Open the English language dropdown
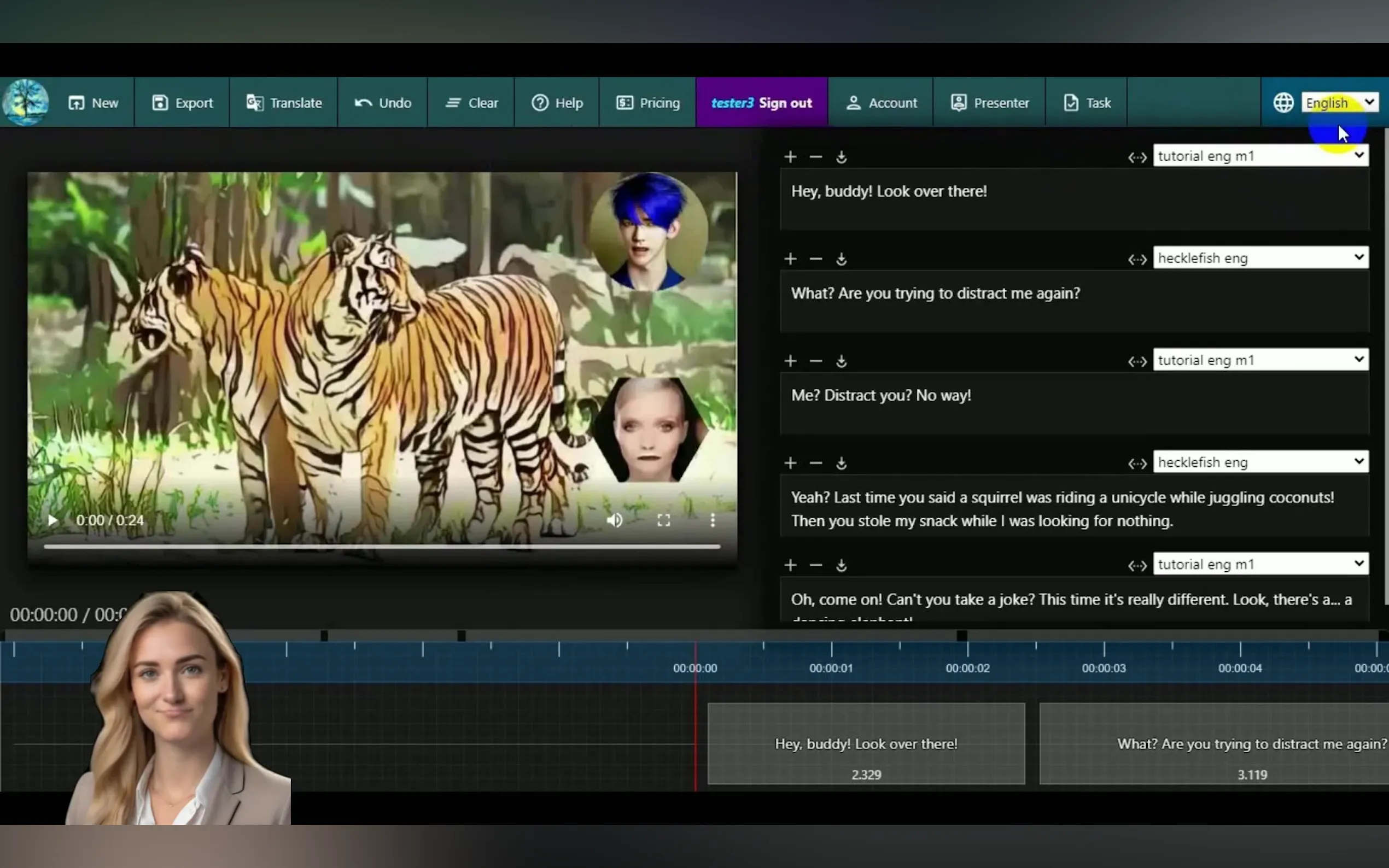Image resolution: width=1389 pixels, height=868 pixels. point(1339,103)
